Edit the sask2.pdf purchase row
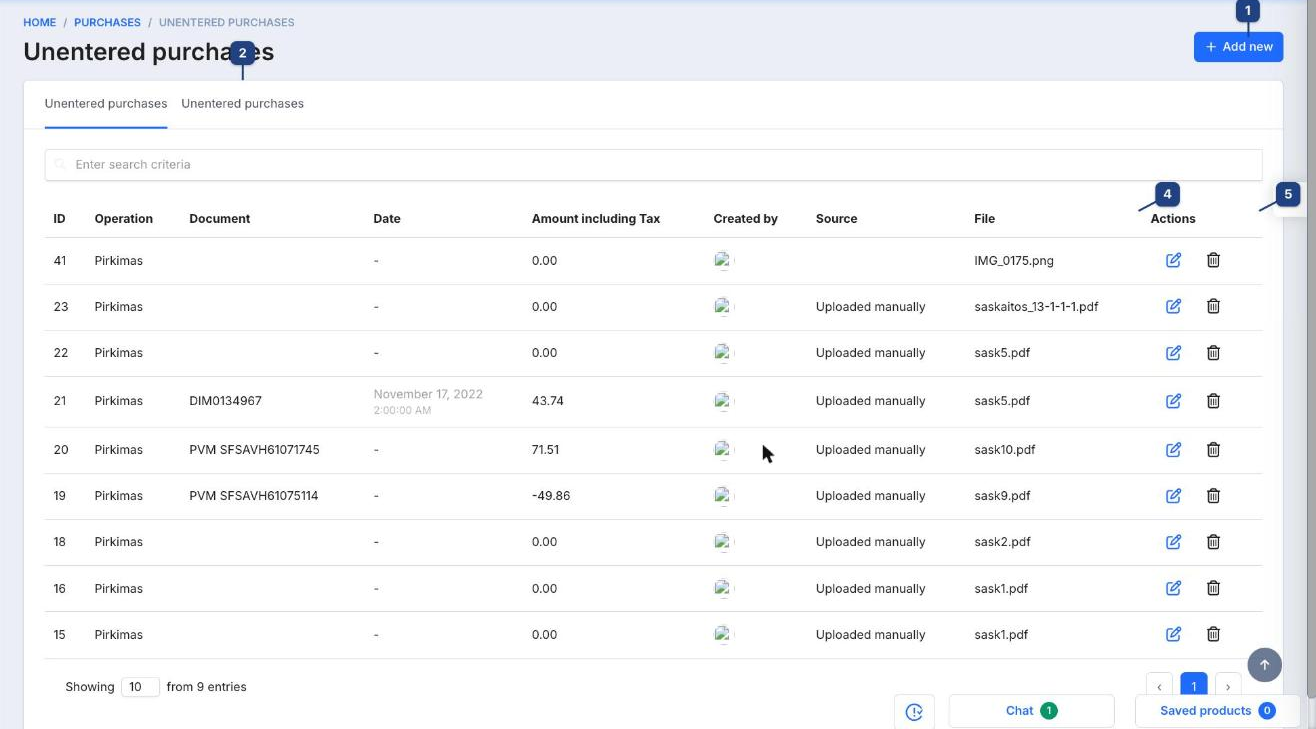The width and height of the screenshot is (1316, 729). [1174, 542]
